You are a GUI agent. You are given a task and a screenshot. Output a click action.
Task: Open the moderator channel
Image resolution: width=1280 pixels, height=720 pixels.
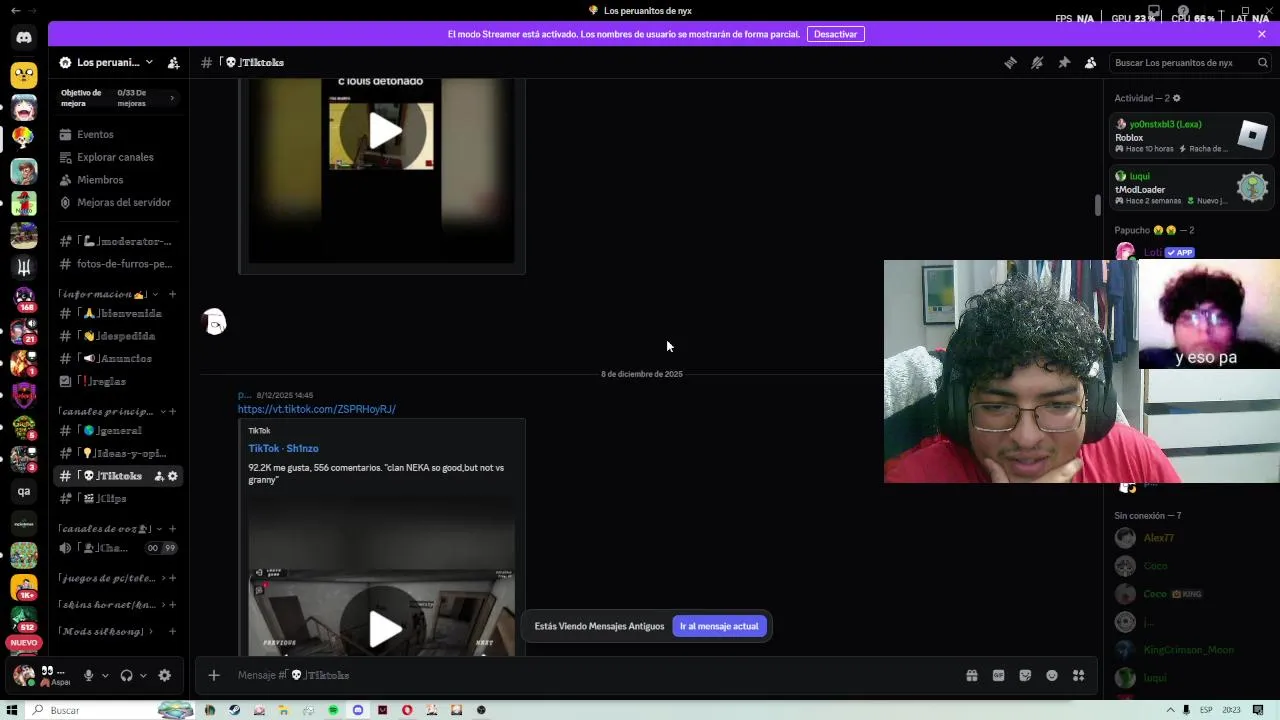pos(118,241)
